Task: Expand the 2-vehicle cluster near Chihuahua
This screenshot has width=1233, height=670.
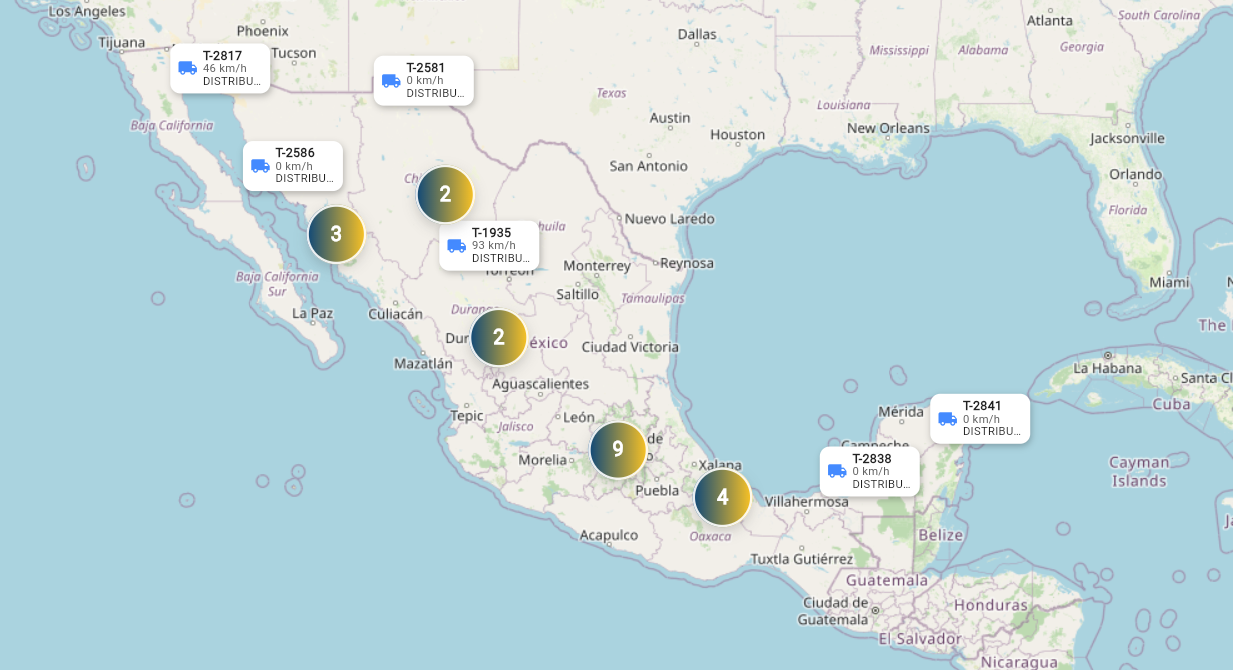Action: click(445, 194)
